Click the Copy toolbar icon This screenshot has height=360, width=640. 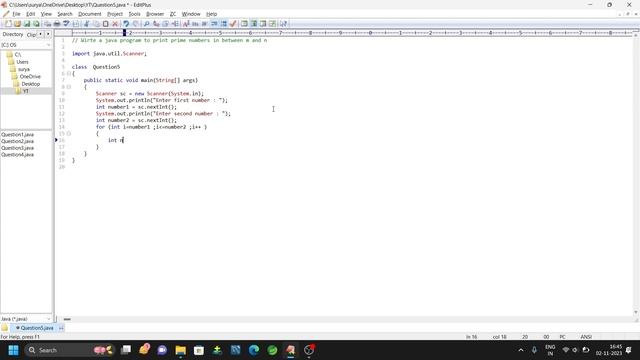tap(96, 24)
